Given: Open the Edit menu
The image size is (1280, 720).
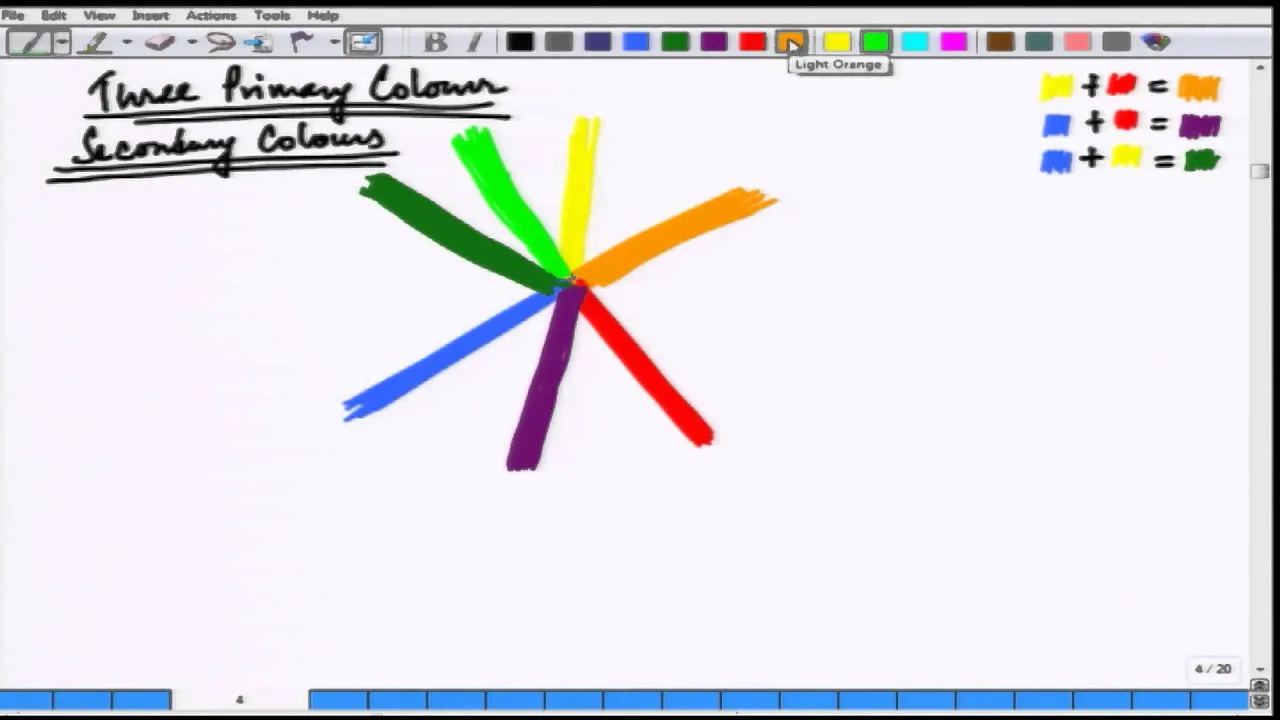Looking at the screenshot, I should click(53, 15).
